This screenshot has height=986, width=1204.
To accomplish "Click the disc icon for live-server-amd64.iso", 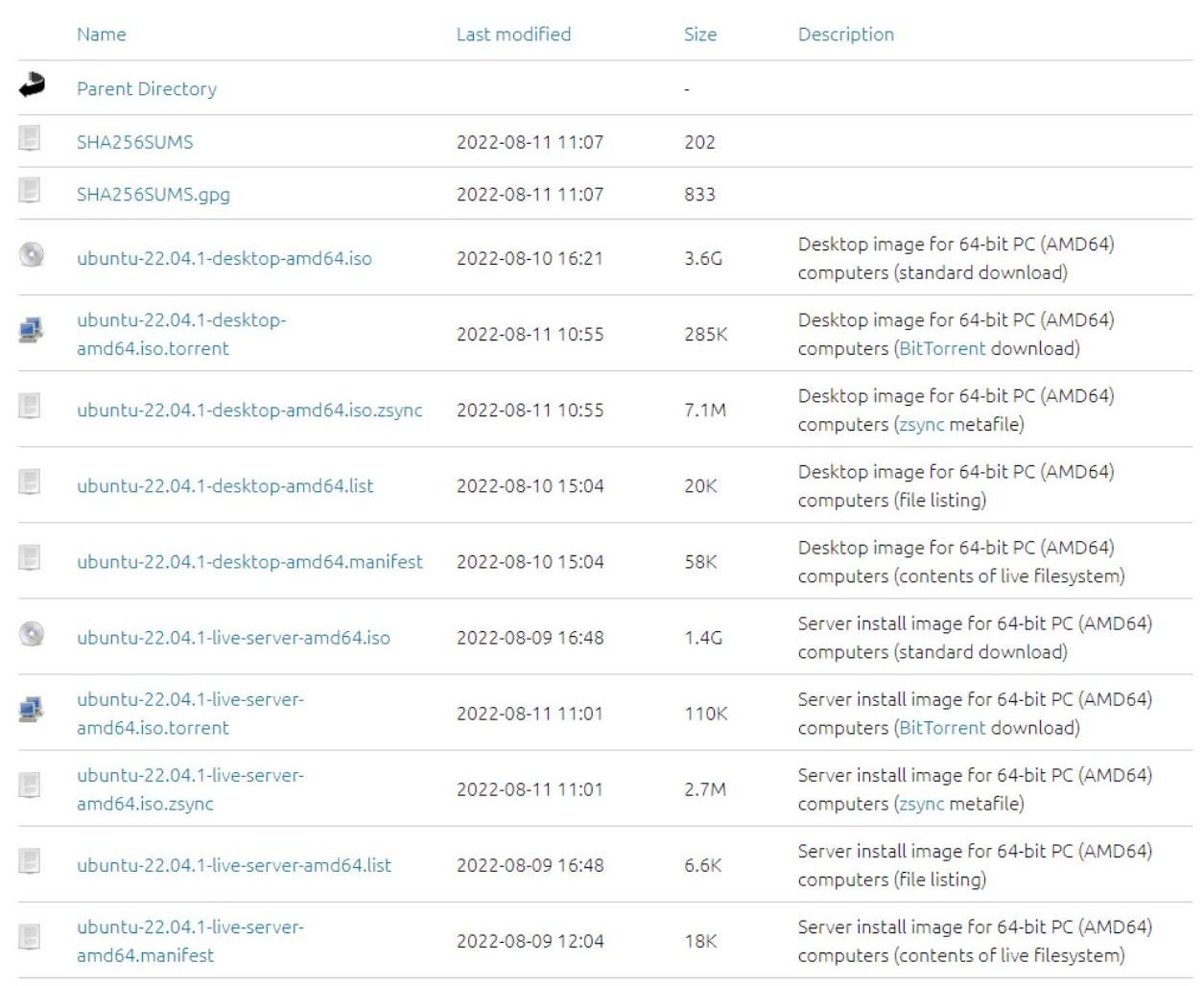I will (32, 633).
